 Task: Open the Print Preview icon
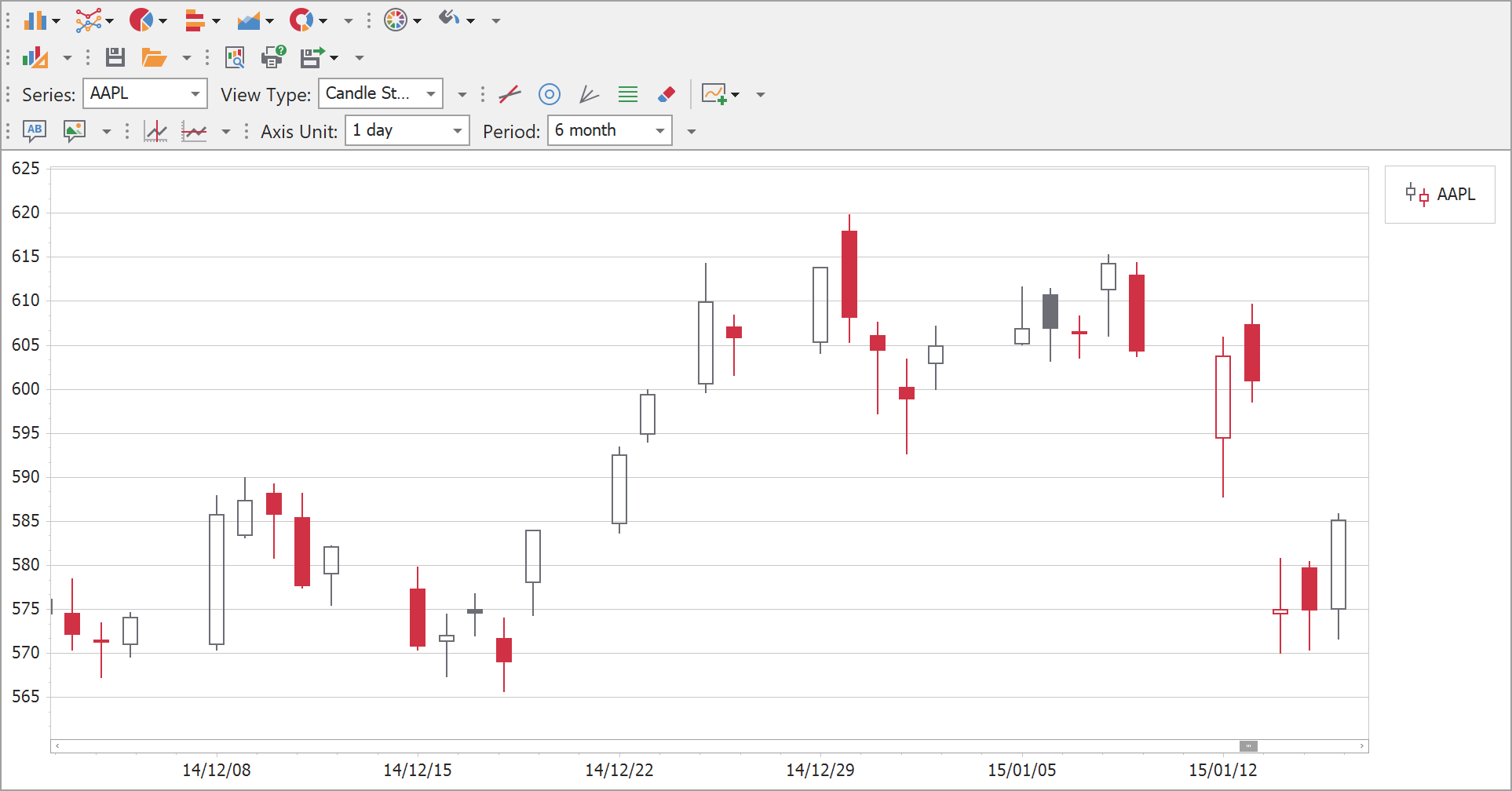click(x=235, y=57)
